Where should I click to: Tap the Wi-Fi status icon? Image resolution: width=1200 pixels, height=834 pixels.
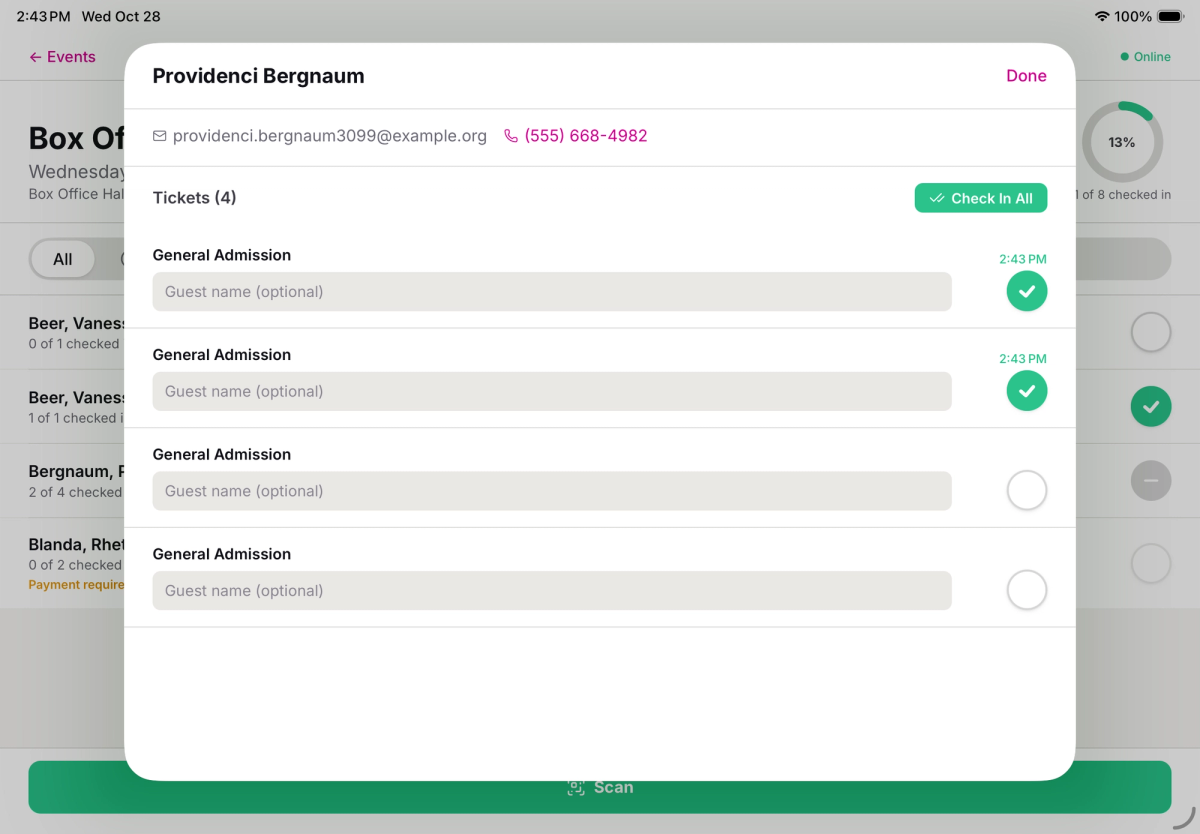1102,16
